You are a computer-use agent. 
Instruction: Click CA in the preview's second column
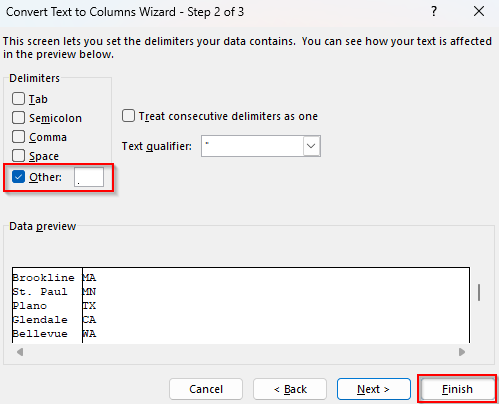point(89,320)
